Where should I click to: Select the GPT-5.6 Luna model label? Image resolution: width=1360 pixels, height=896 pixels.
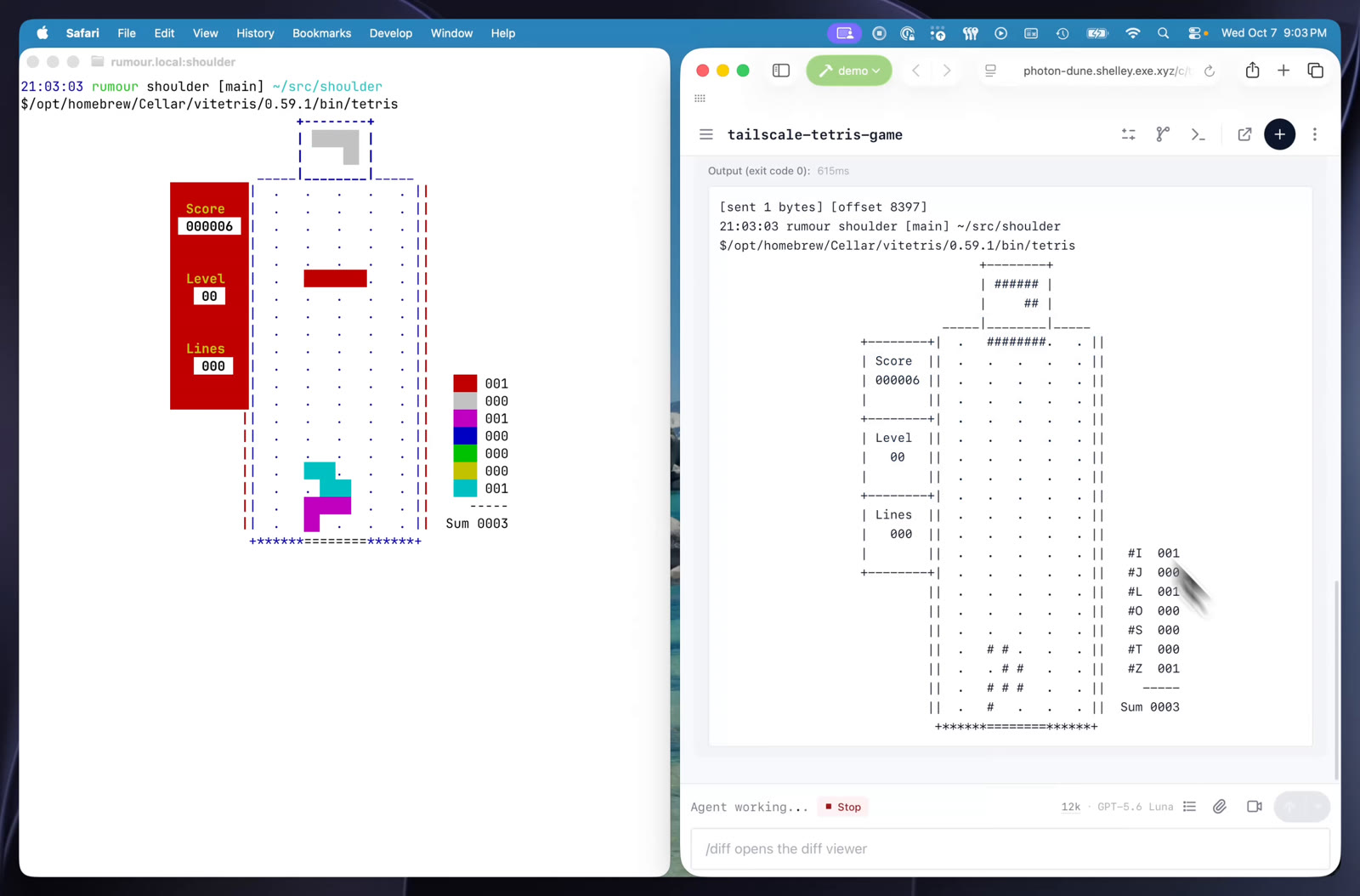coord(1135,807)
